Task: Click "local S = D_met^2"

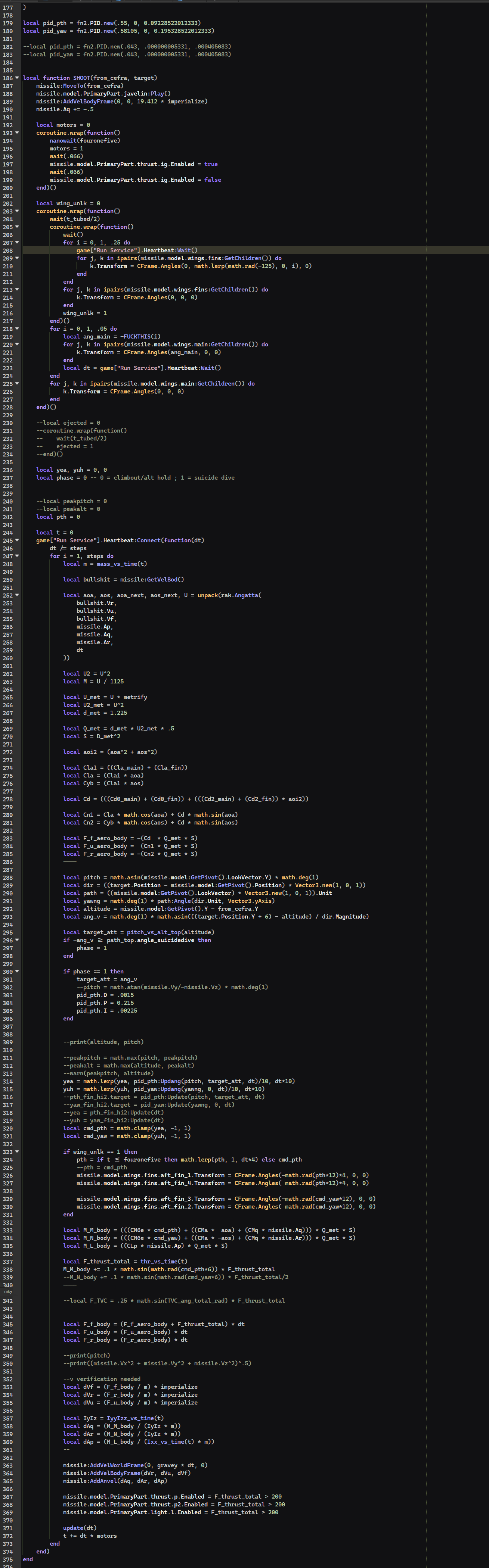Action: (x=92, y=736)
